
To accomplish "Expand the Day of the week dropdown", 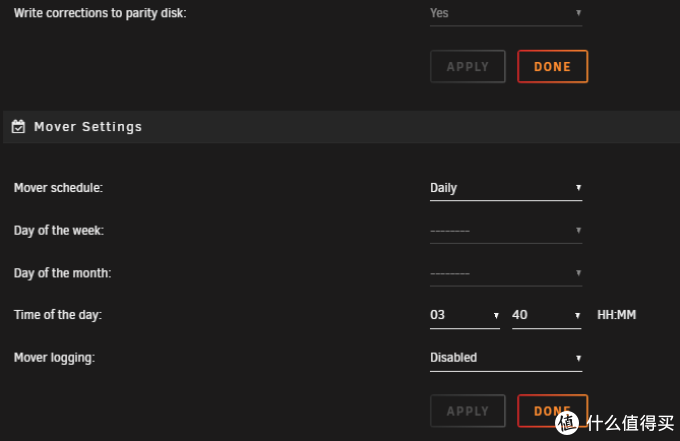I will (506, 231).
